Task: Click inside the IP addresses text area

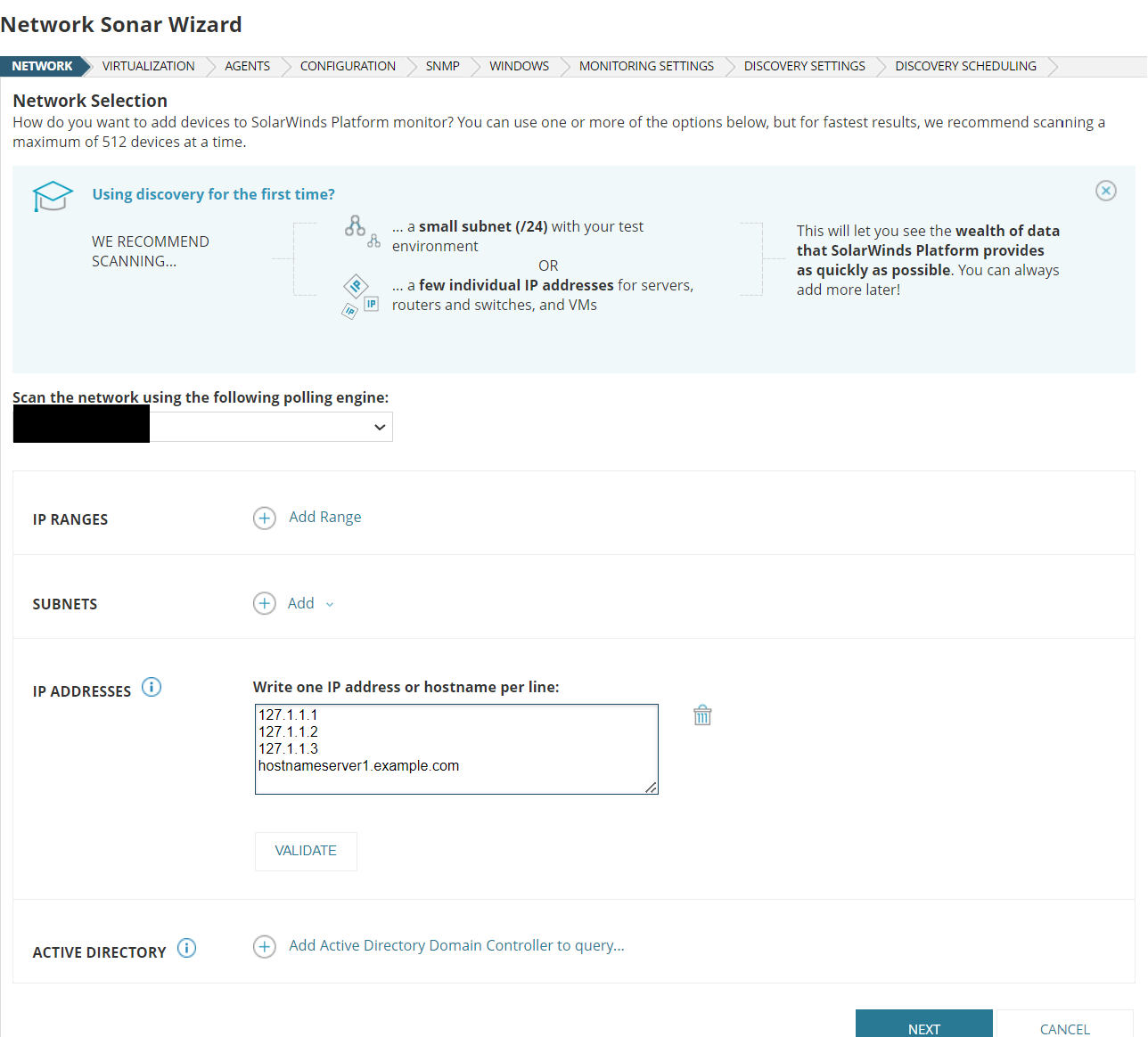Action: (x=456, y=749)
